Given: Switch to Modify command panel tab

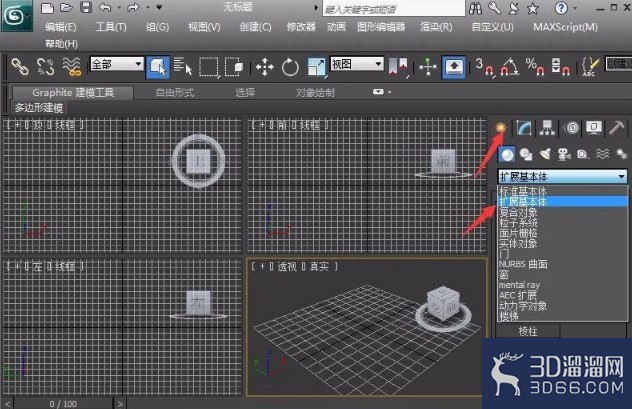Looking at the screenshot, I should [x=524, y=128].
